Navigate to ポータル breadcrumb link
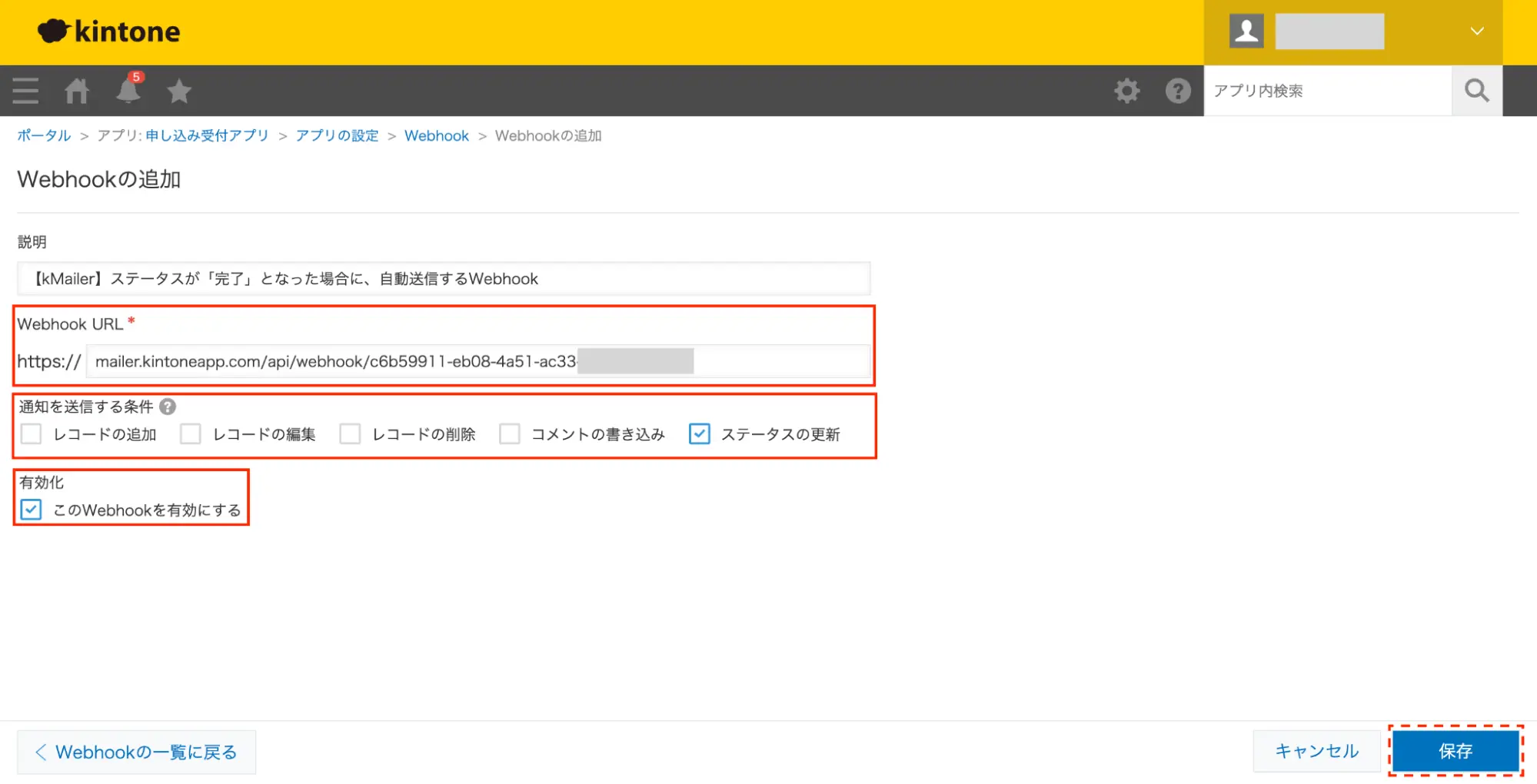The image size is (1537, 784). [44, 136]
